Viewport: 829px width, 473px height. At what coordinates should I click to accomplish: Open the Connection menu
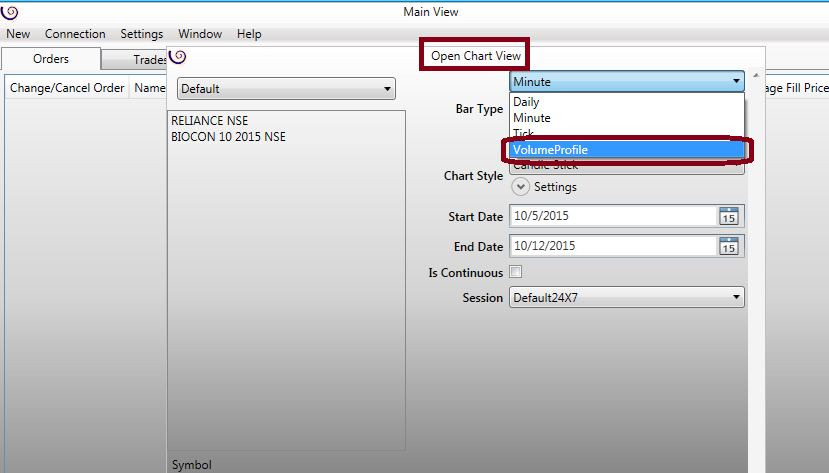coord(75,34)
